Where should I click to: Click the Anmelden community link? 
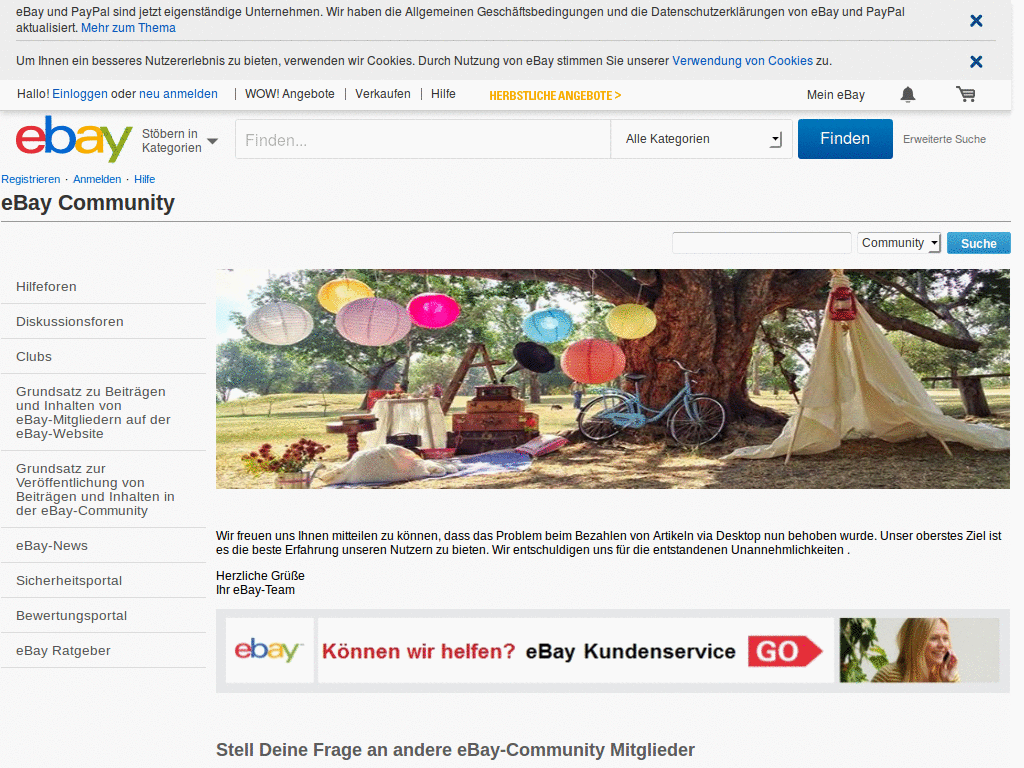click(97, 179)
